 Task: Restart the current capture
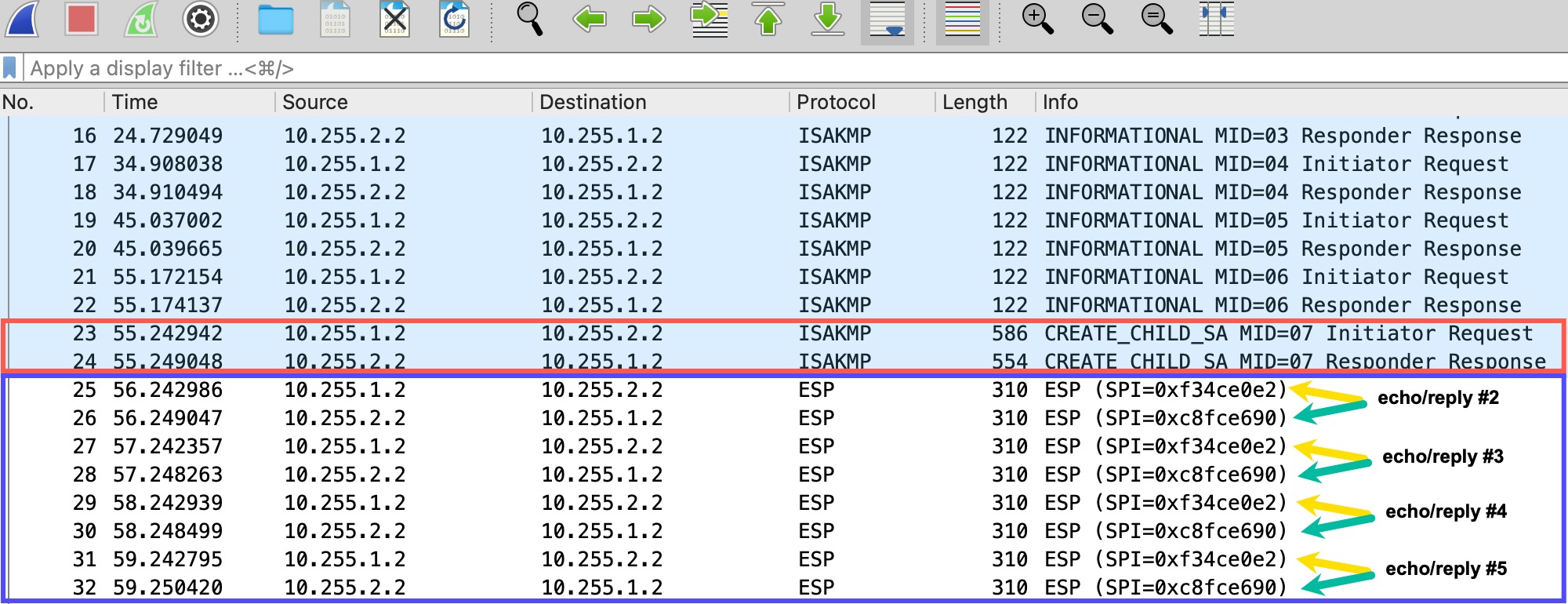click(x=141, y=20)
